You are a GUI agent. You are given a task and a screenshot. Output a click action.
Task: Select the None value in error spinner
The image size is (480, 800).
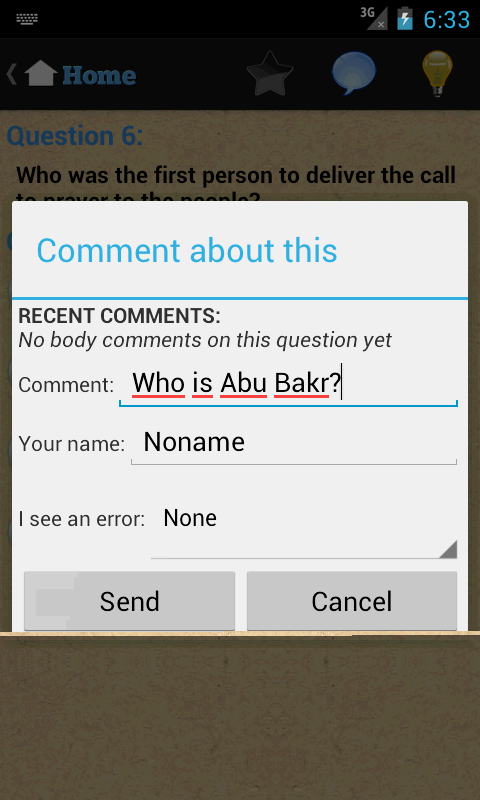click(x=190, y=518)
